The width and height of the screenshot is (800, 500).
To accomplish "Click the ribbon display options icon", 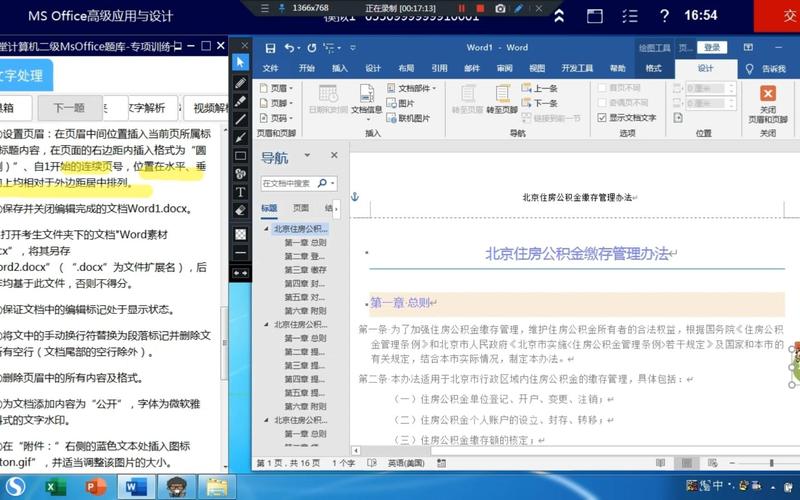I will pos(748,47).
